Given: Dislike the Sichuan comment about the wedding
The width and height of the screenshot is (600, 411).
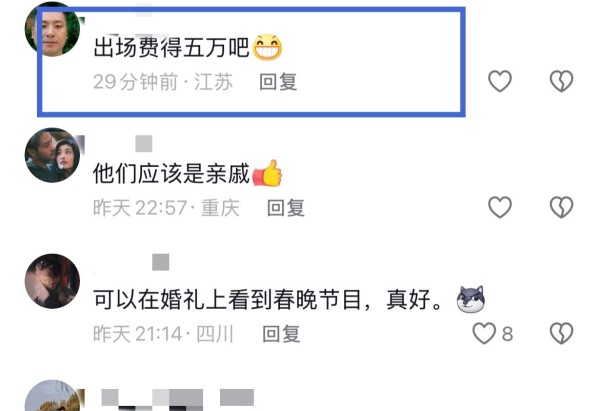Looking at the screenshot, I should pos(561,333).
